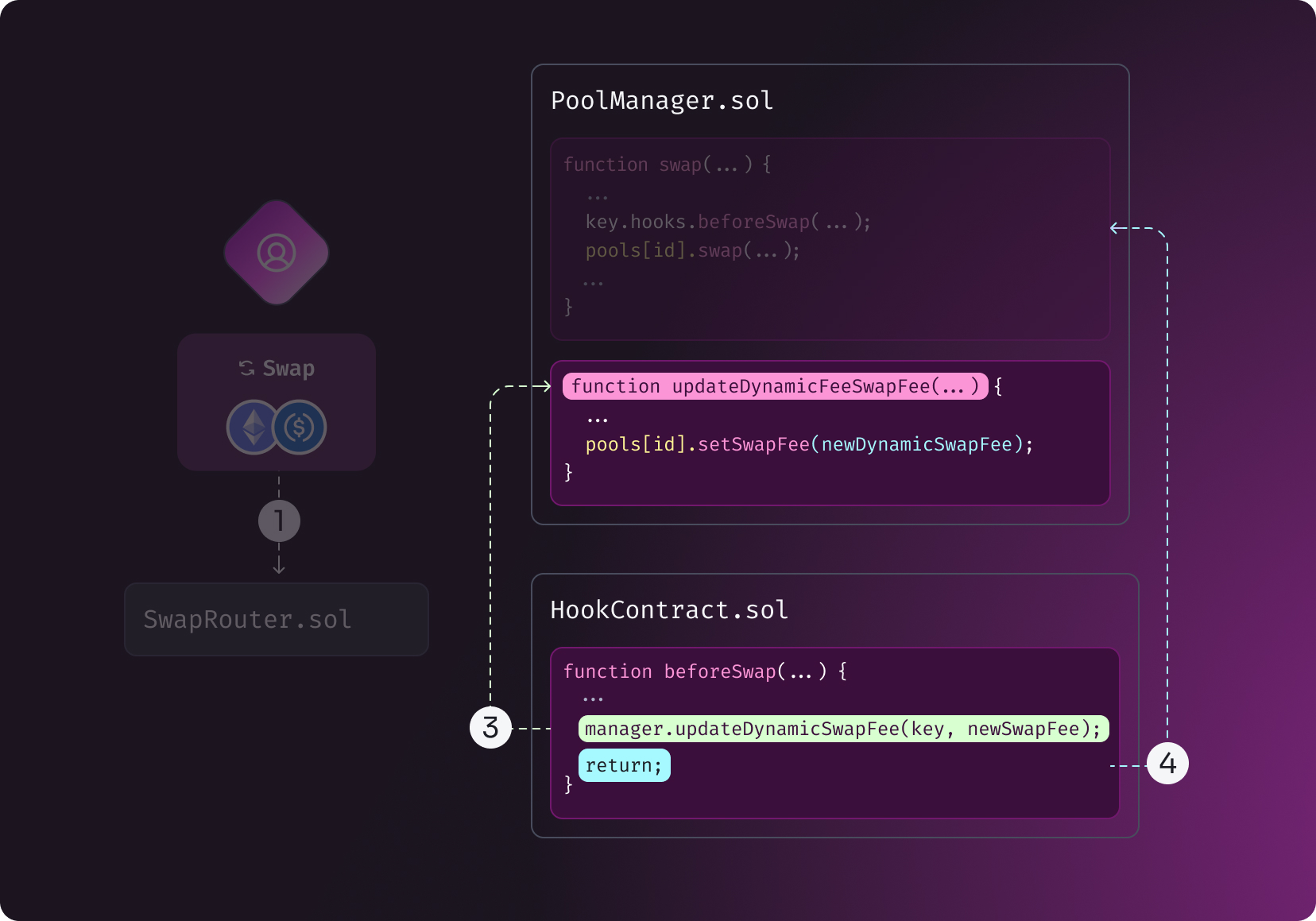Click the green highlighted manager.updateDynamicSwapFee line
Image resolution: width=1316 pixels, height=921 pixels.
843,729
